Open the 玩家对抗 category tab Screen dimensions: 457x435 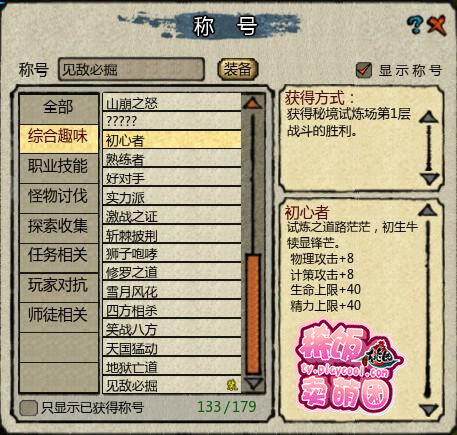[x=59, y=287]
